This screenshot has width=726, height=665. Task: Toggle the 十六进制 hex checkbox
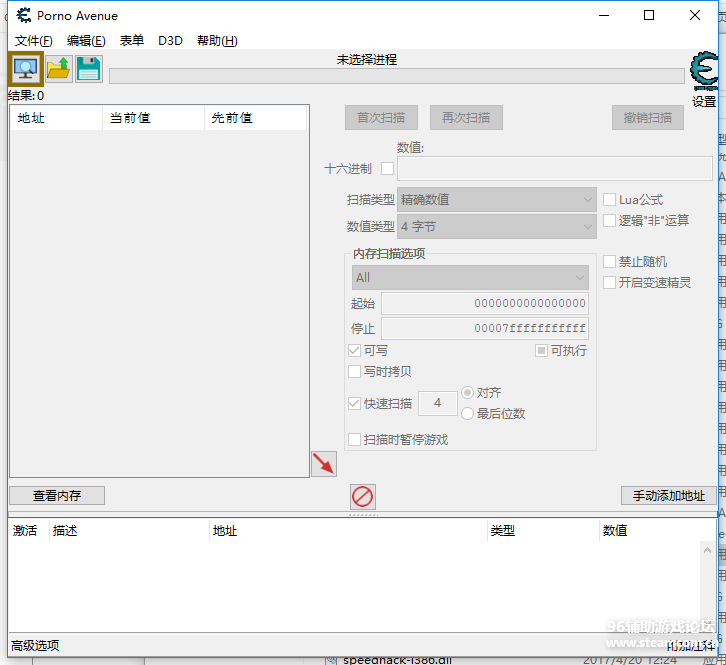[x=387, y=169]
